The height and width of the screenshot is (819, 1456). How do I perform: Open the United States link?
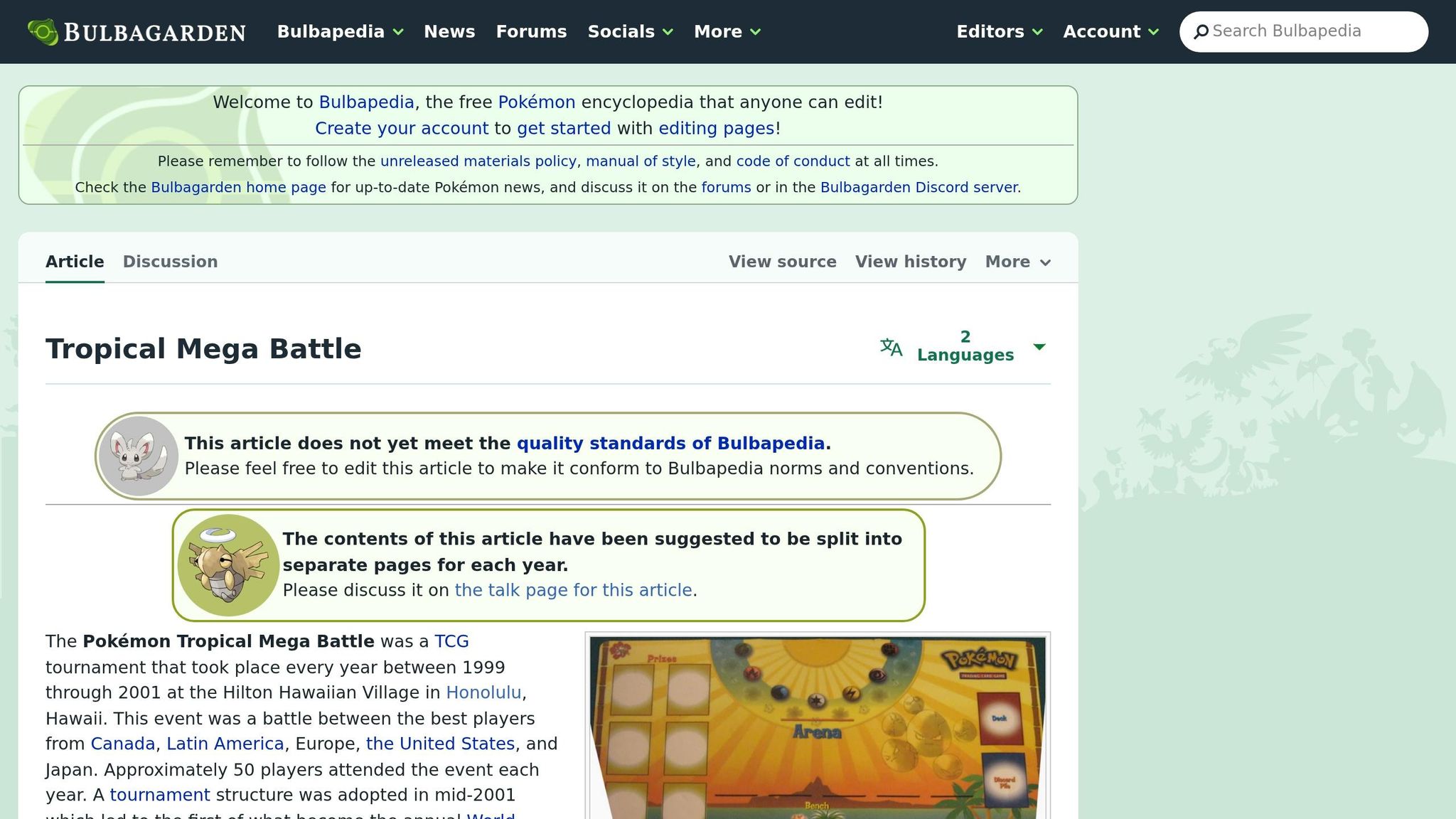[x=440, y=744]
